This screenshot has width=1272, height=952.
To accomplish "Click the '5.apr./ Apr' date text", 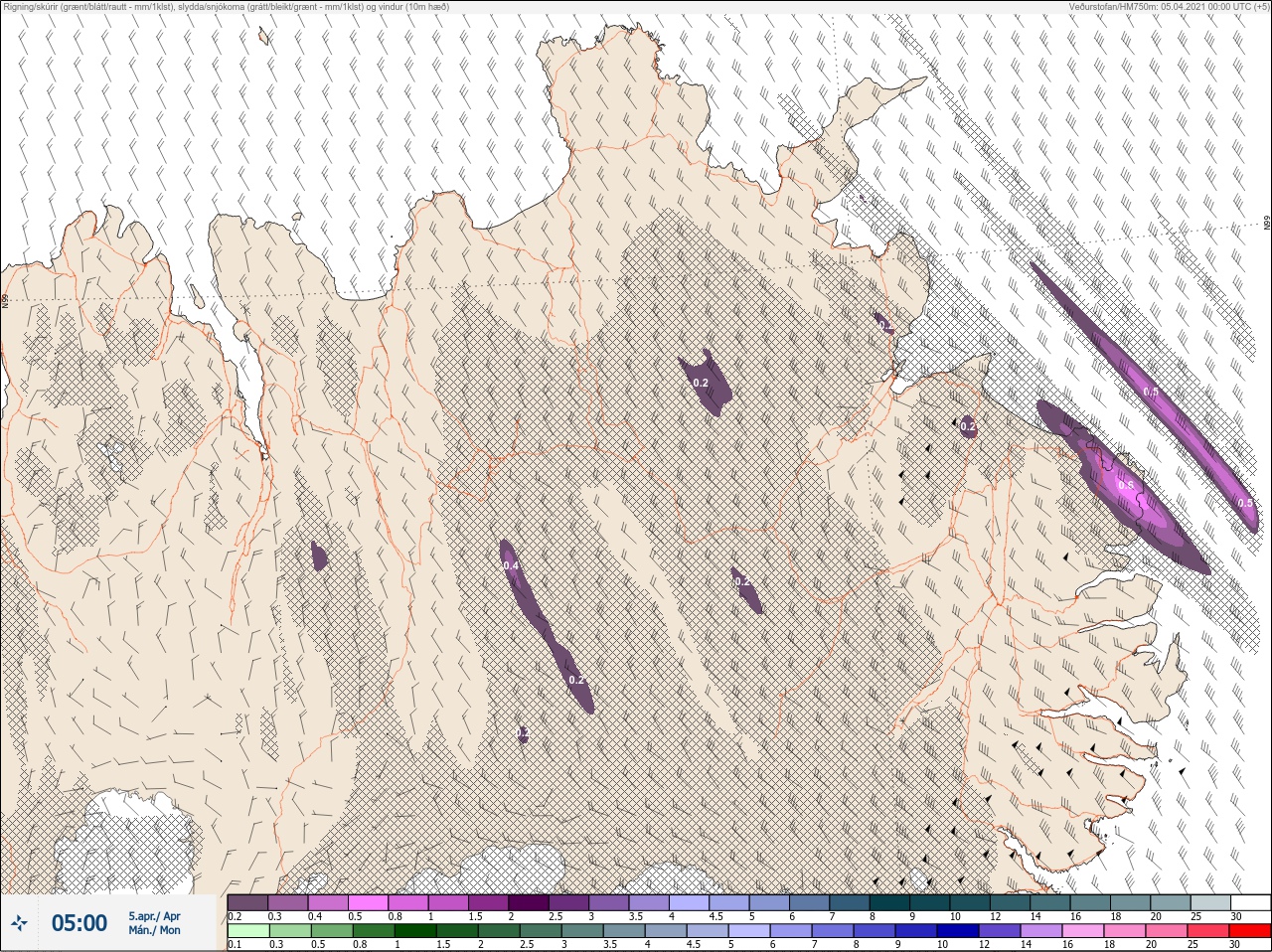I will (154, 916).
